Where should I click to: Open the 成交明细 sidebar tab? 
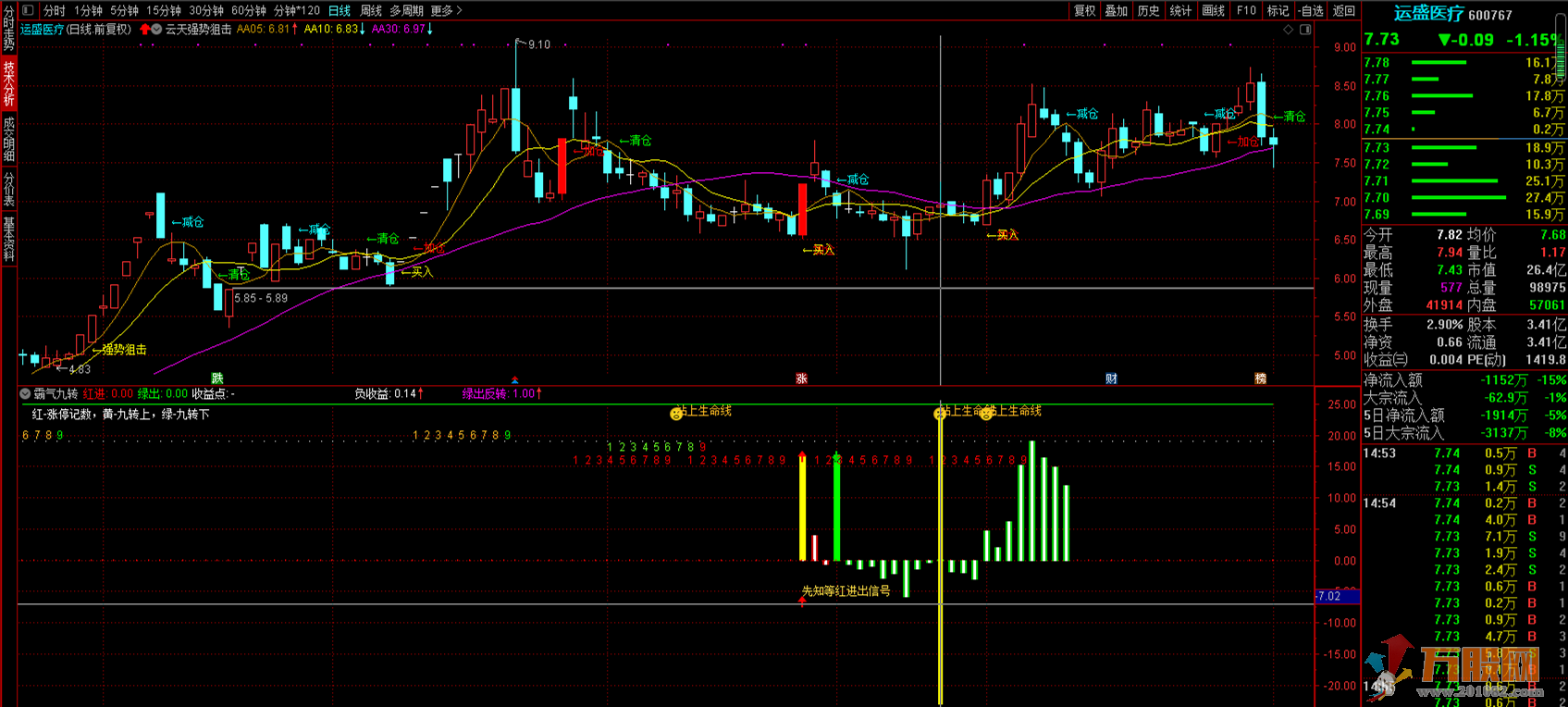pos(8,140)
